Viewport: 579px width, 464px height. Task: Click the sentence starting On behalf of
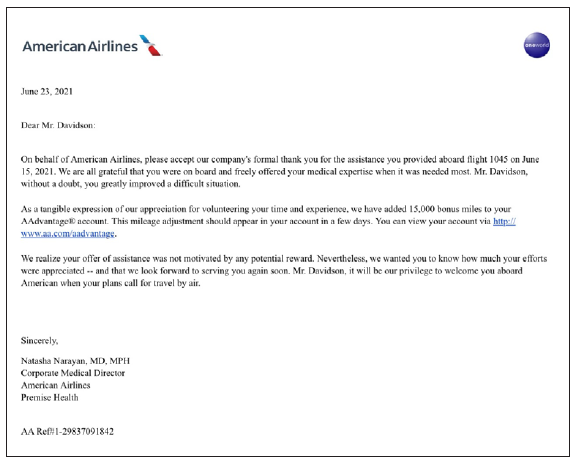[280, 172]
